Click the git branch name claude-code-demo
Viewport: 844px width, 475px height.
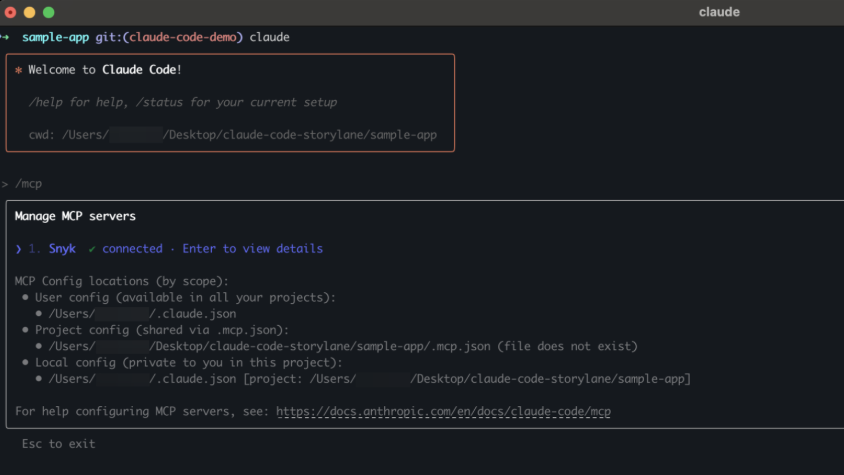[x=183, y=37]
